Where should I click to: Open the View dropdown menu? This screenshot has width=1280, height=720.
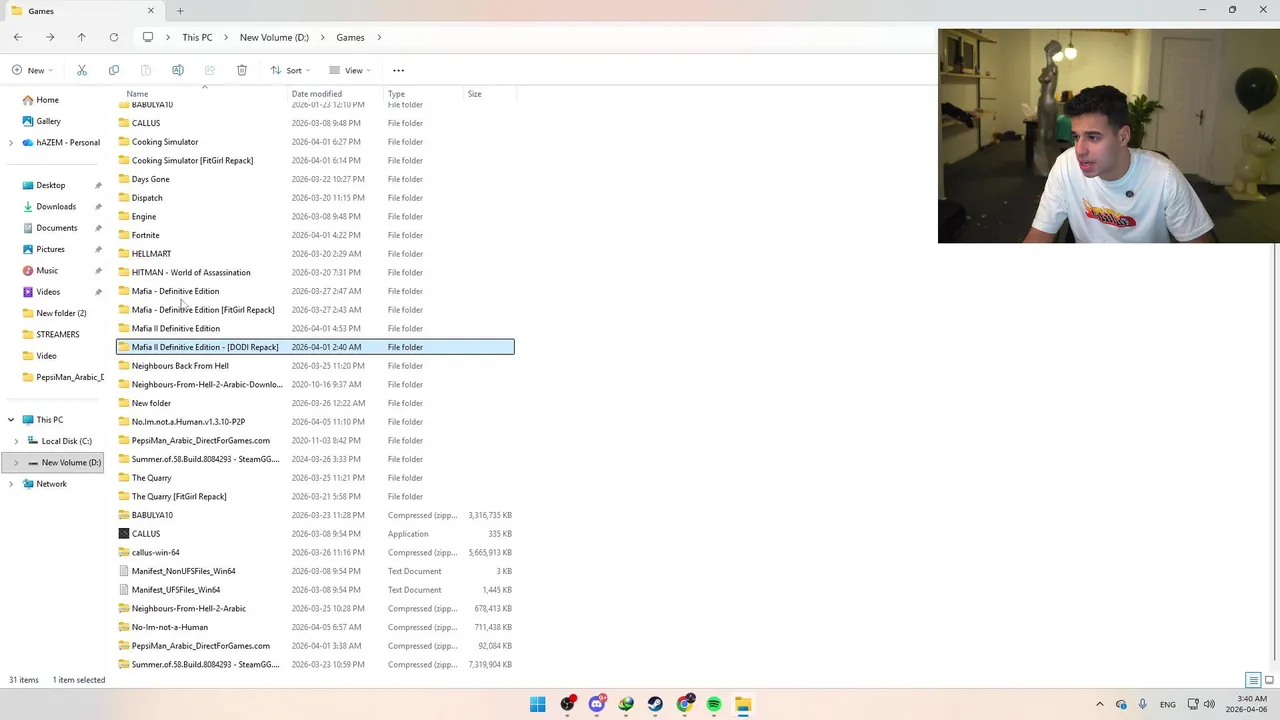[x=350, y=70]
